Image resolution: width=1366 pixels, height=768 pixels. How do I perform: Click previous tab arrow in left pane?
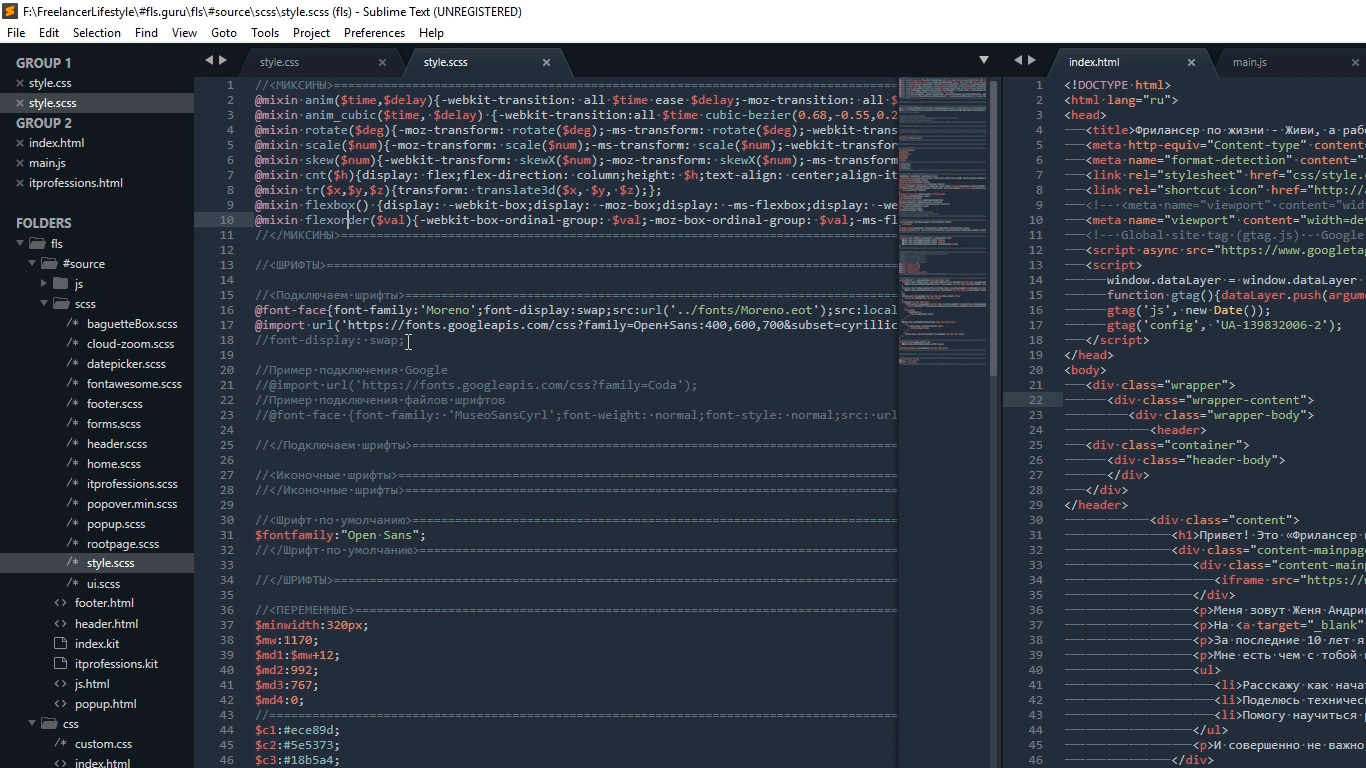pos(209,61)
